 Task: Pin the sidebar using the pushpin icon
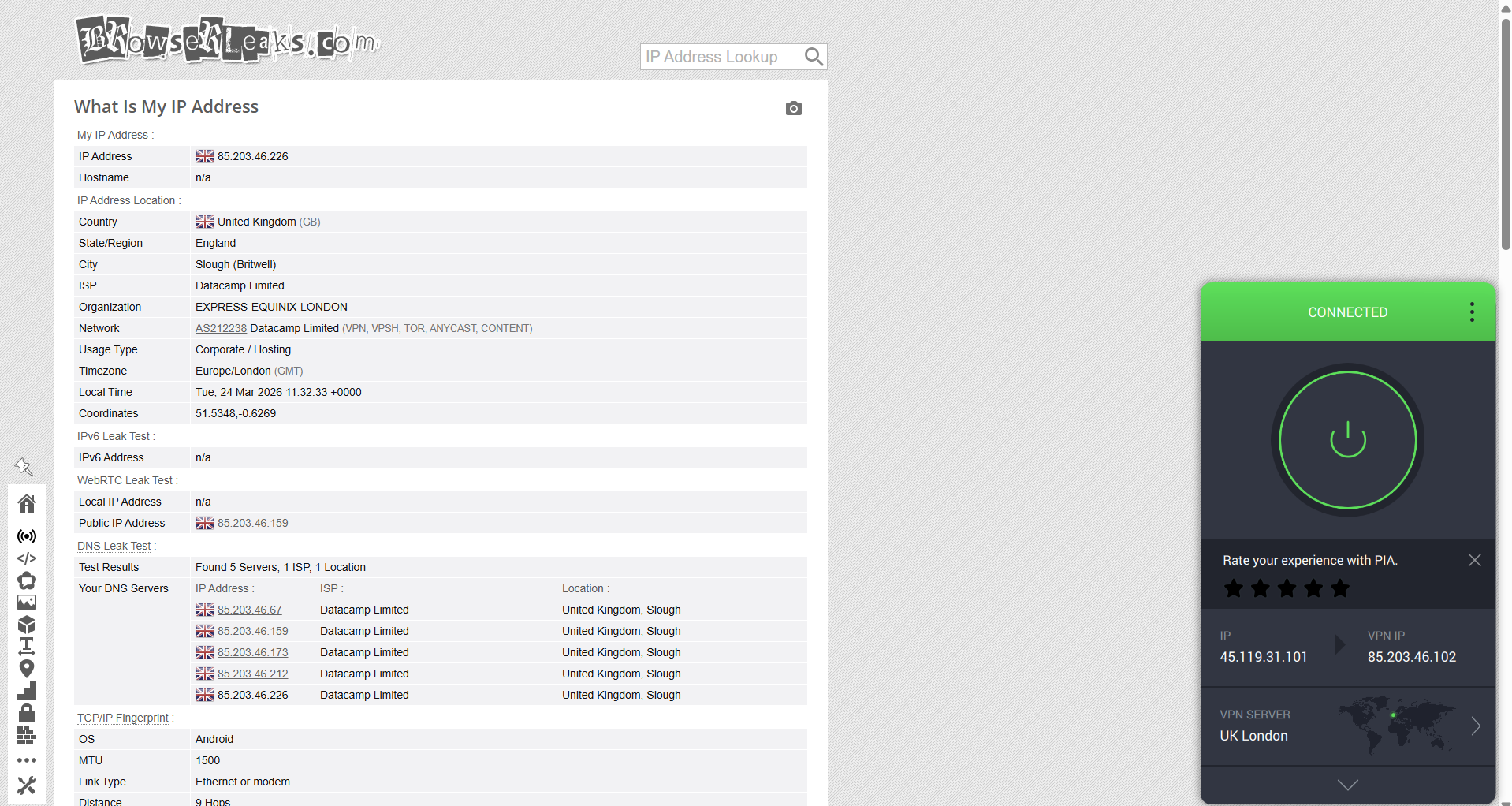tap(24, 467)
